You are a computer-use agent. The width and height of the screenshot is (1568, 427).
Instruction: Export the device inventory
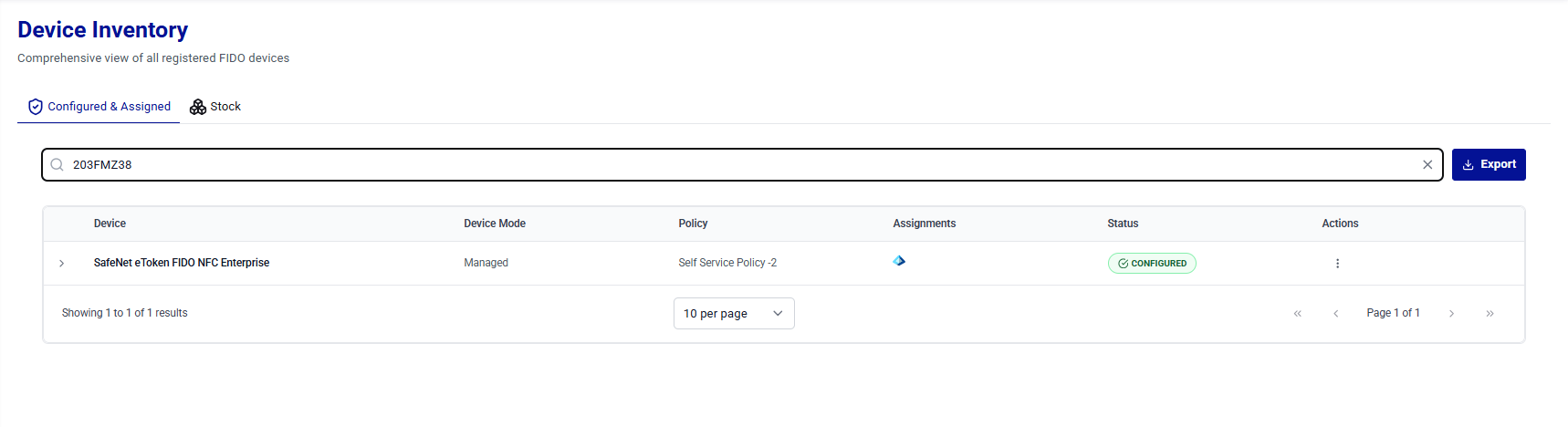tap(1489, 164)
